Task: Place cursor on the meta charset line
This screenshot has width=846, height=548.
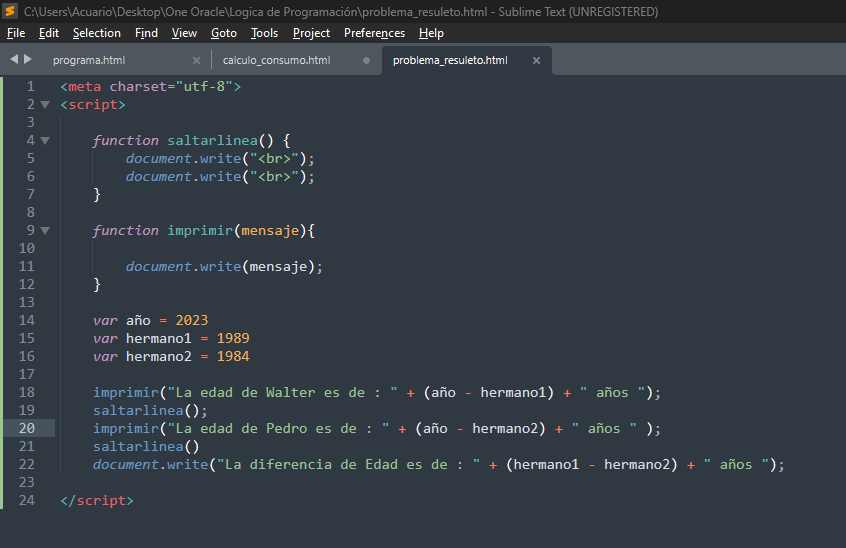Action: (151, 86)
